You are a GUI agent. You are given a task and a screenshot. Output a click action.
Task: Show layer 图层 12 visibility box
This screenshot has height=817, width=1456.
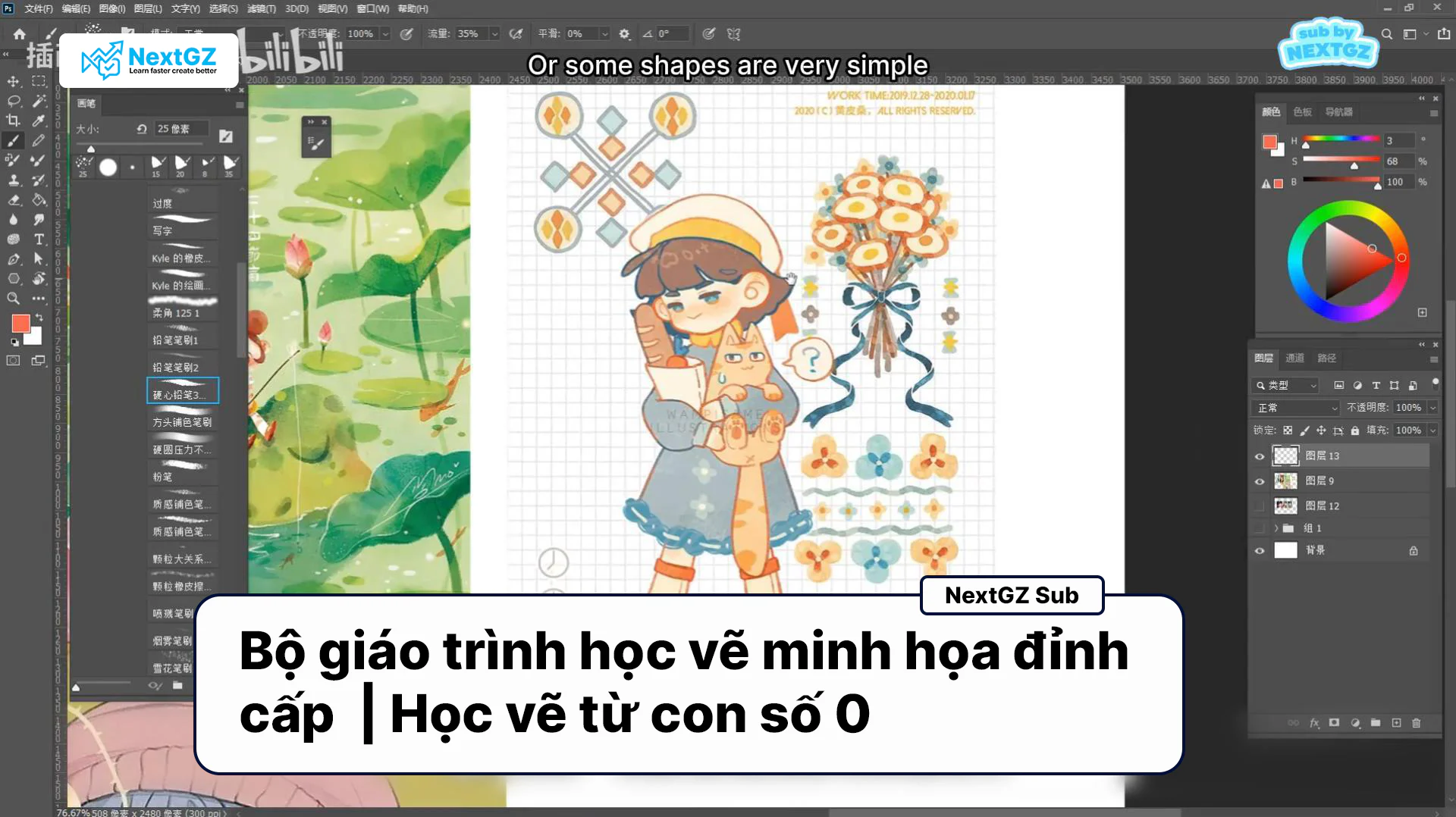click(x=1260, y=506)
